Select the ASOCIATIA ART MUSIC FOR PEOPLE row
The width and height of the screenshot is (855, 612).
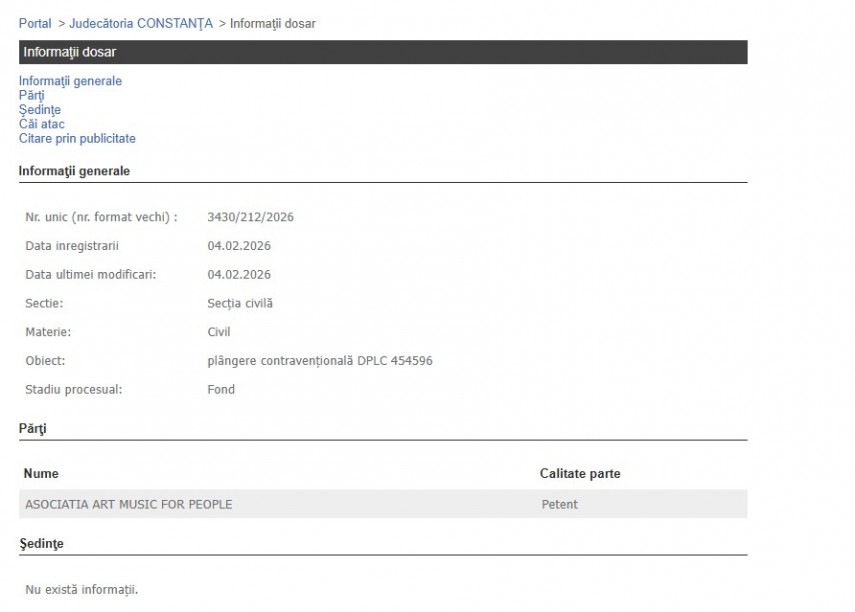(x=128, y=504)
